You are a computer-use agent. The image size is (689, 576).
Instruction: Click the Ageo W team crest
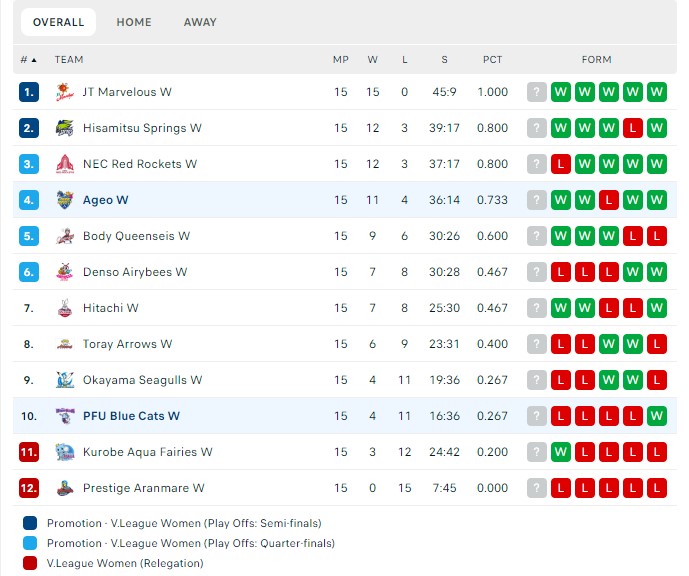point(65,200)
